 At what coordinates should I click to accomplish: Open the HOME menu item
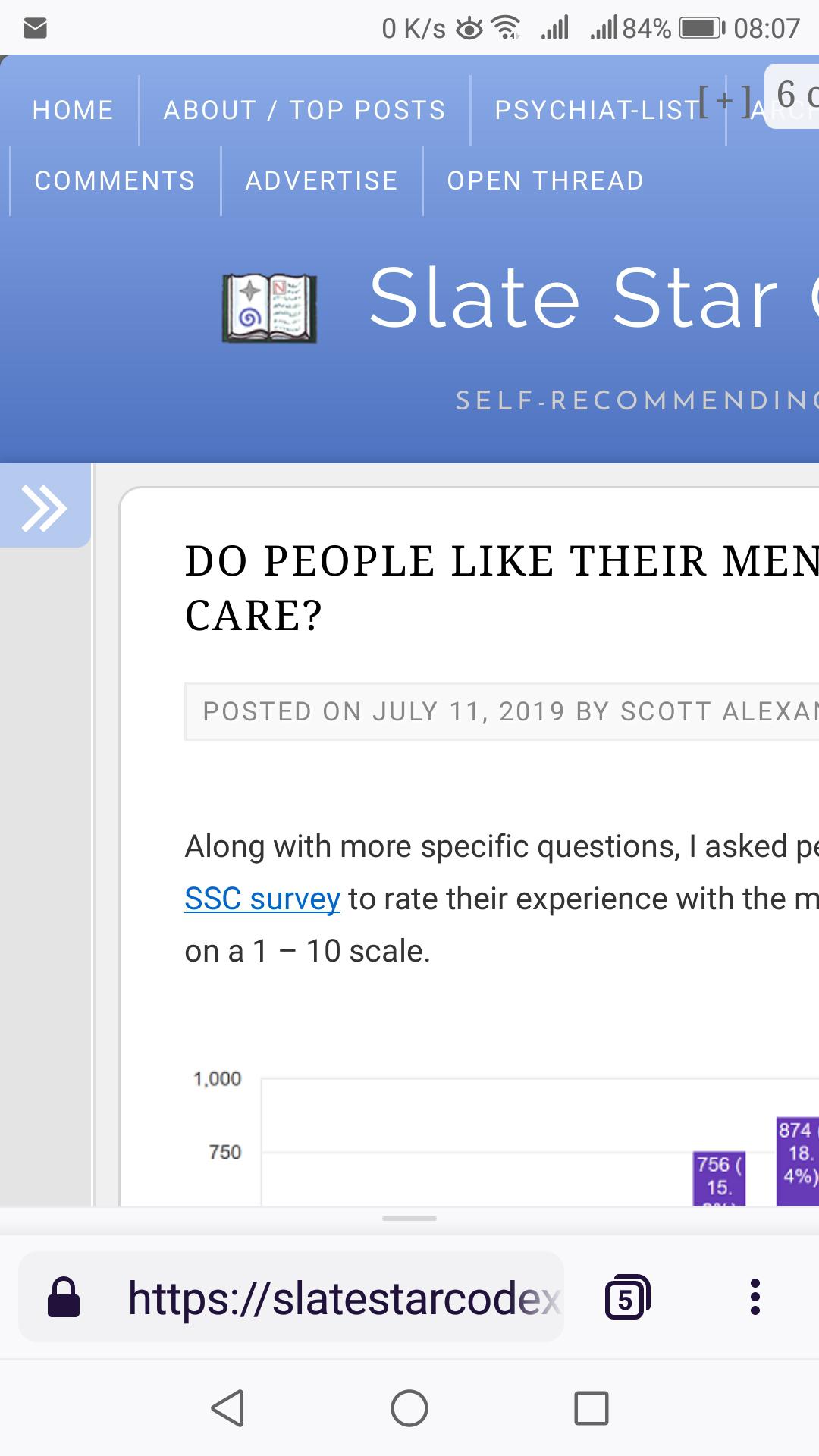pos(73,110)
